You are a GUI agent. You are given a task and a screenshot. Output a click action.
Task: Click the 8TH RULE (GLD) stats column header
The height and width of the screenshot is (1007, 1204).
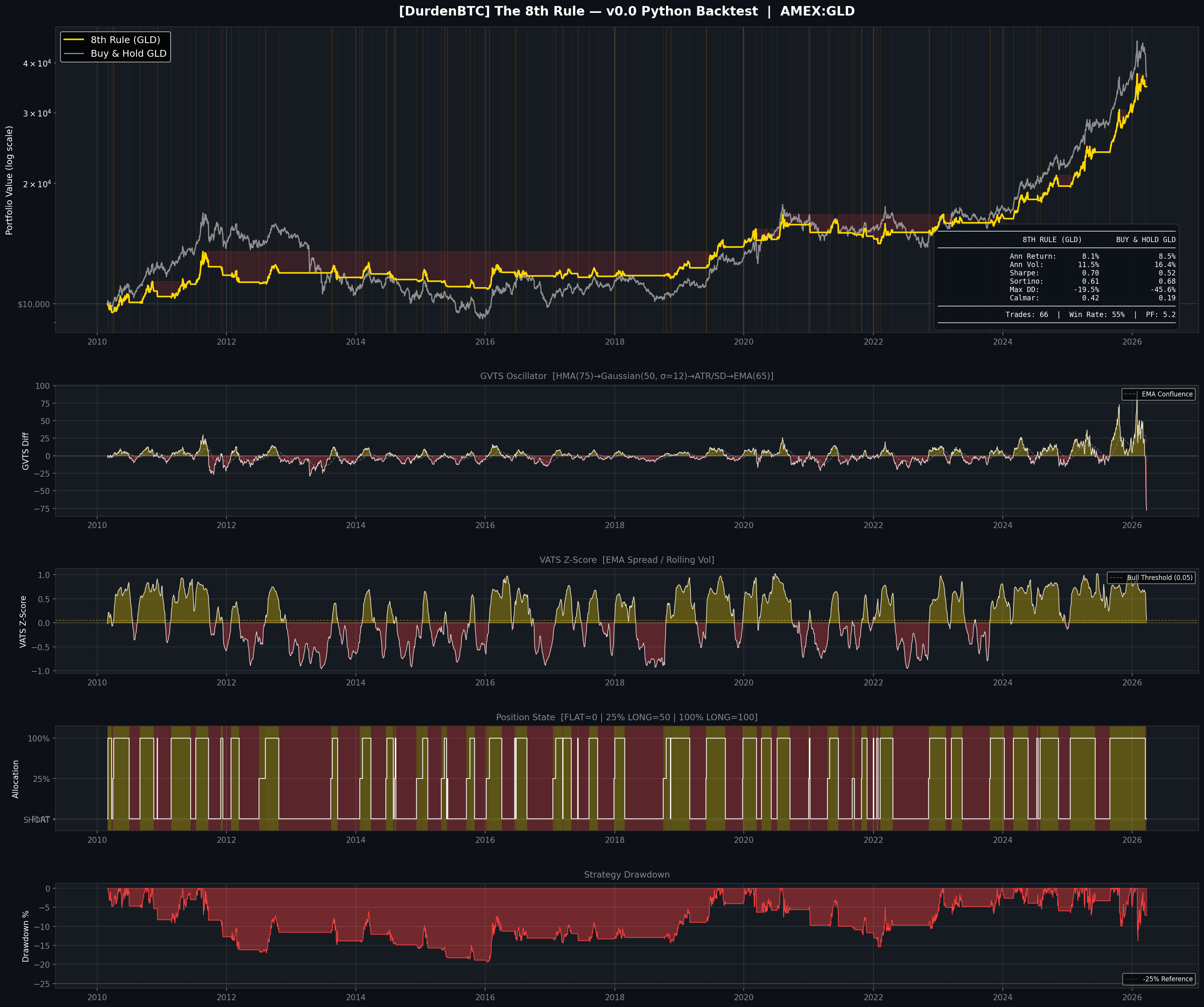coord(1052,240)
